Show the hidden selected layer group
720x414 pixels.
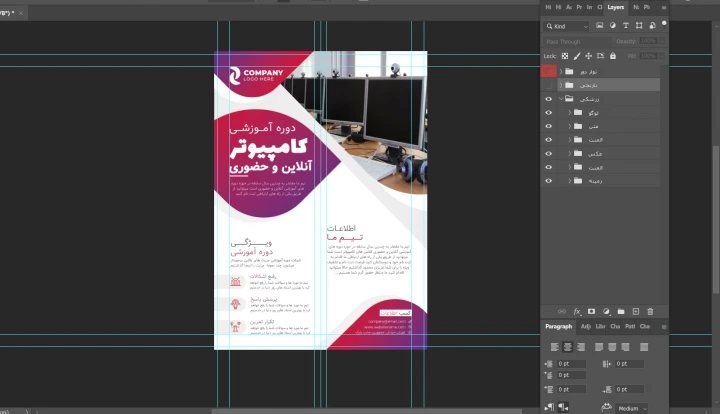click(x=548, y=86)
